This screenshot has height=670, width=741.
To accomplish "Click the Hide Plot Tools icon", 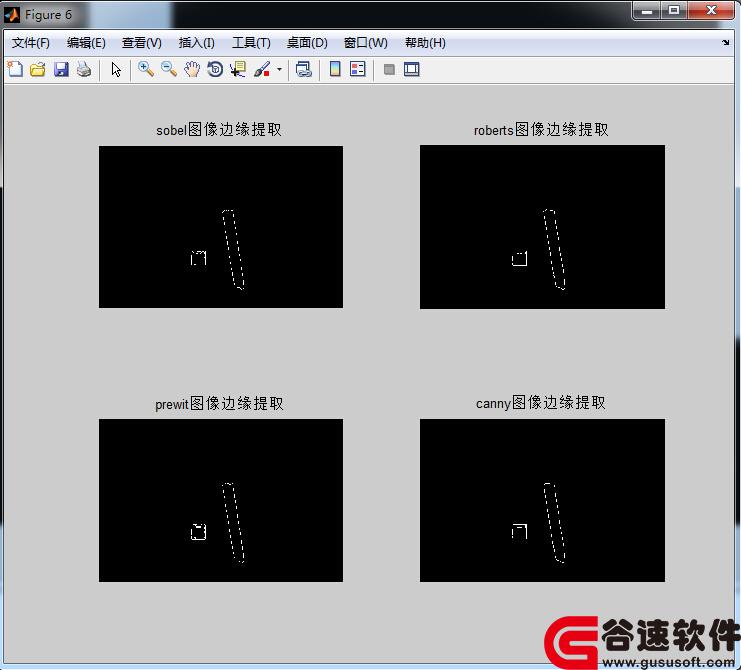I will coord(389,69).
